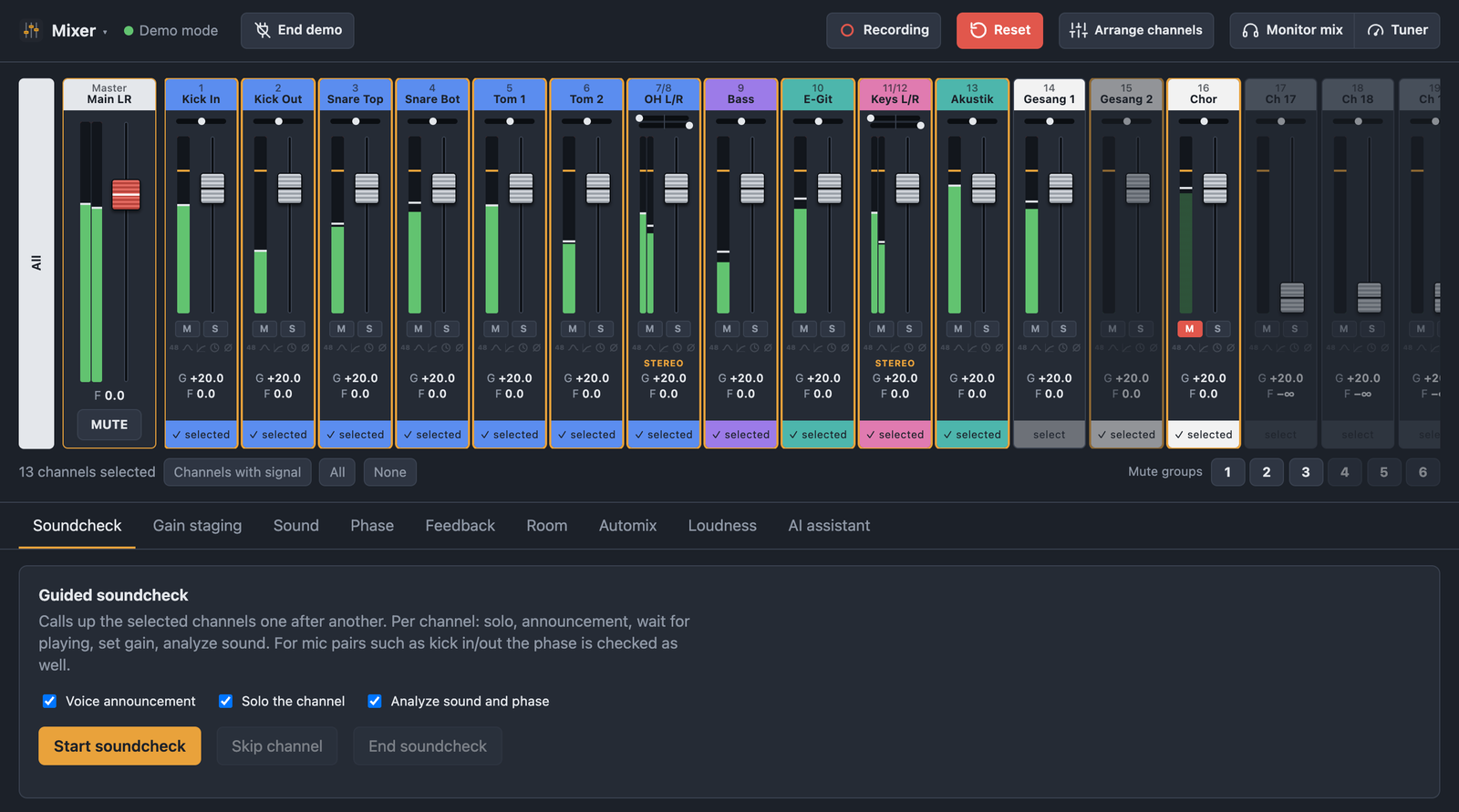
Task: Open the EQ curve icon on OH L/R
Action: pos(650,347)
